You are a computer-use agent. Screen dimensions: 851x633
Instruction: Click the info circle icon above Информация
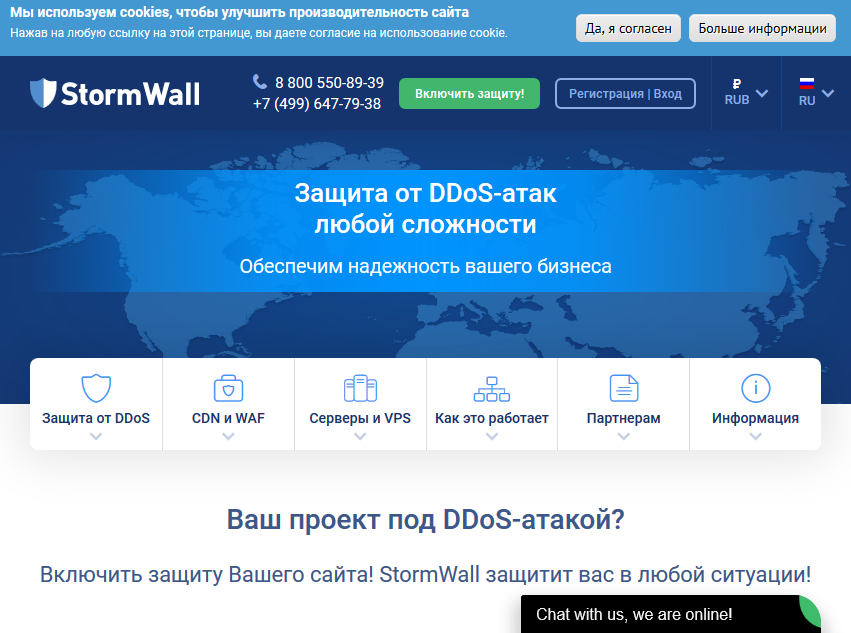click(755, 388)
